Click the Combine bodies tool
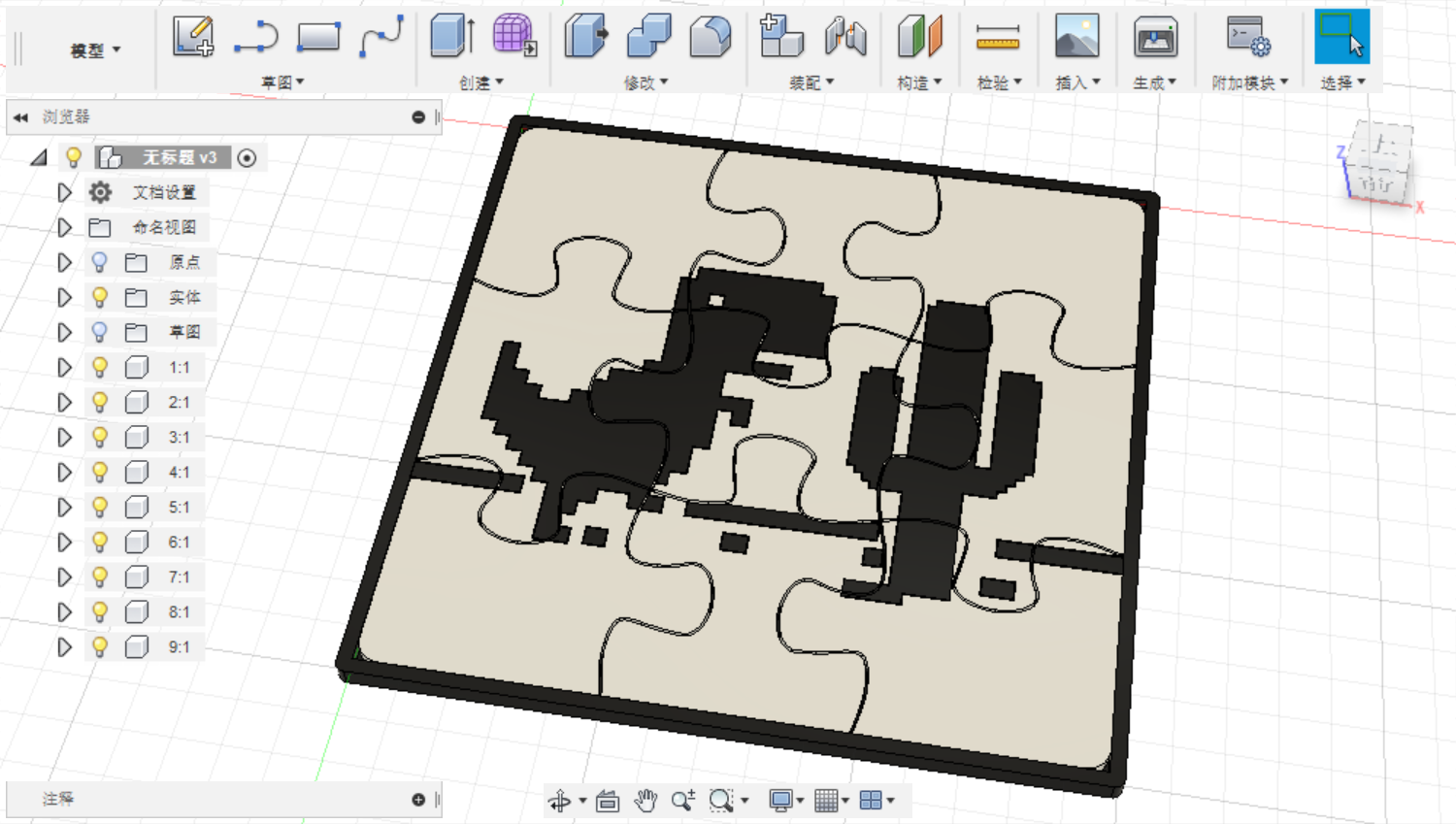The image size is (1456, 824). [x=648, y=36]
